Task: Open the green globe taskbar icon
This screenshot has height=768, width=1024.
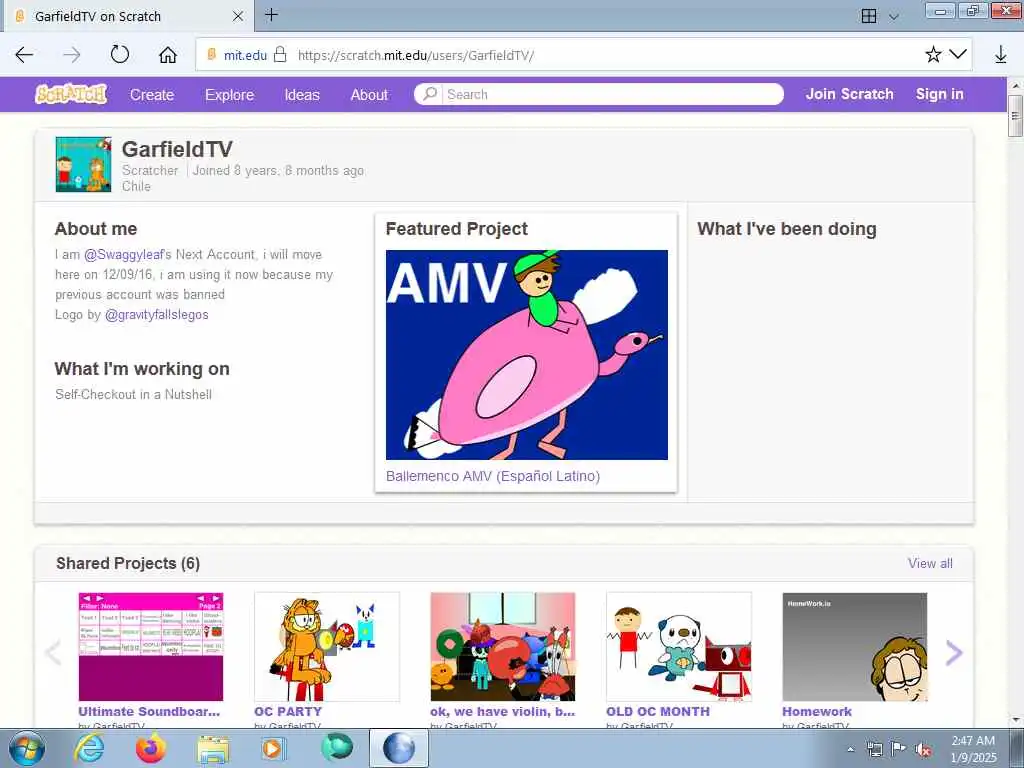Action: (x=337, y=748)
